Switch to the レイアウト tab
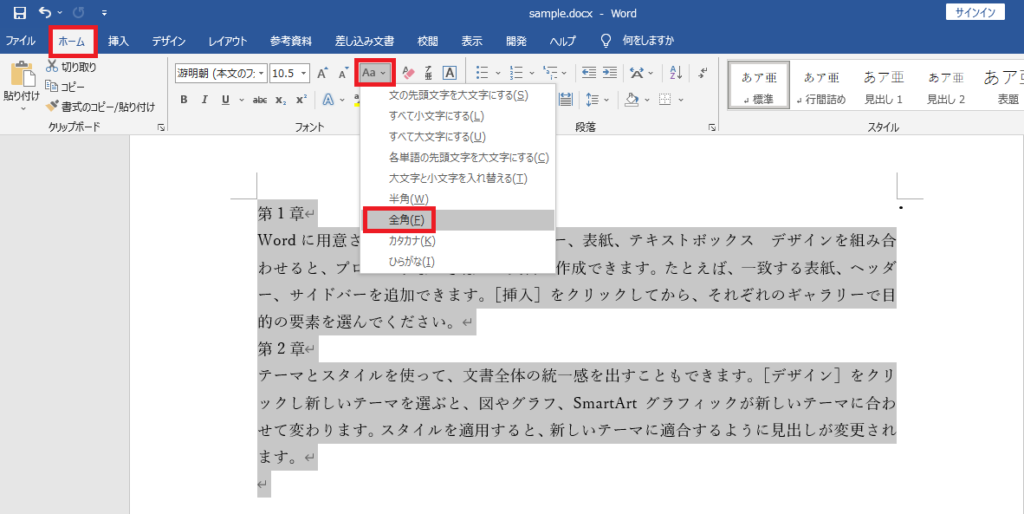This screenshot has height=514, width=1024. [x=228, y=40]
